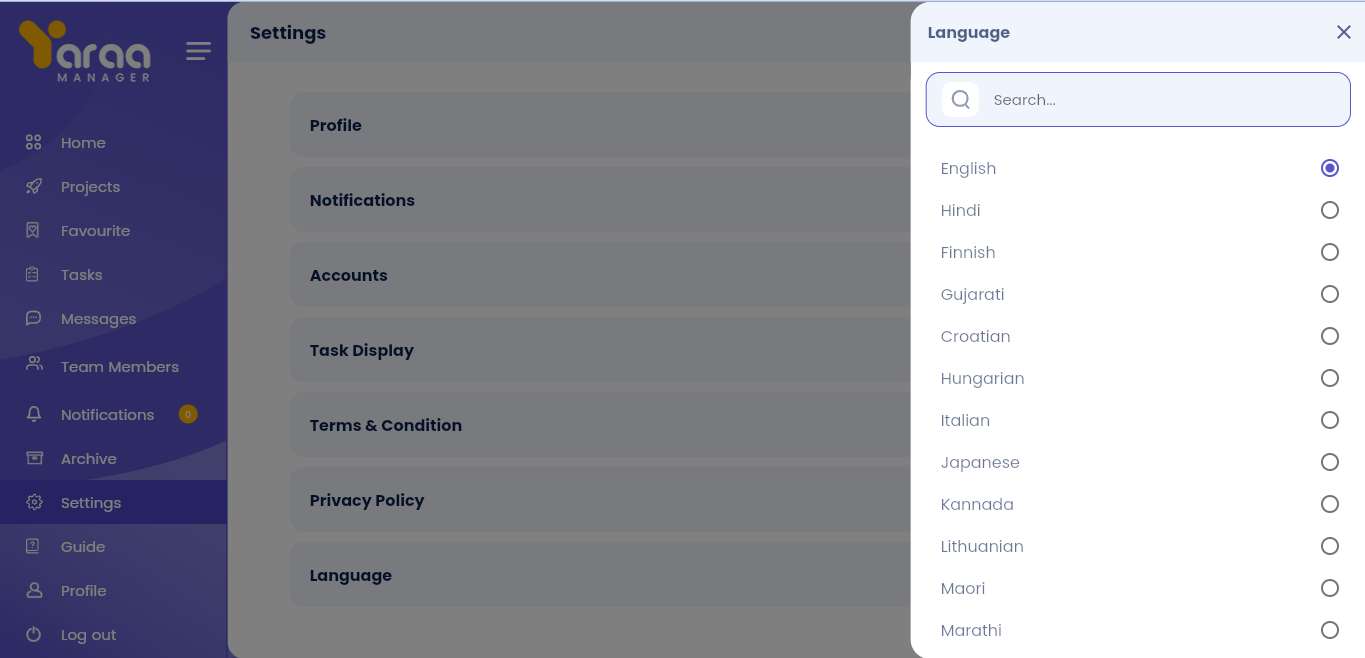Click the Notifications bell icon
The width and height of the screenshot is (1365, 658).
tap(34, 414)
